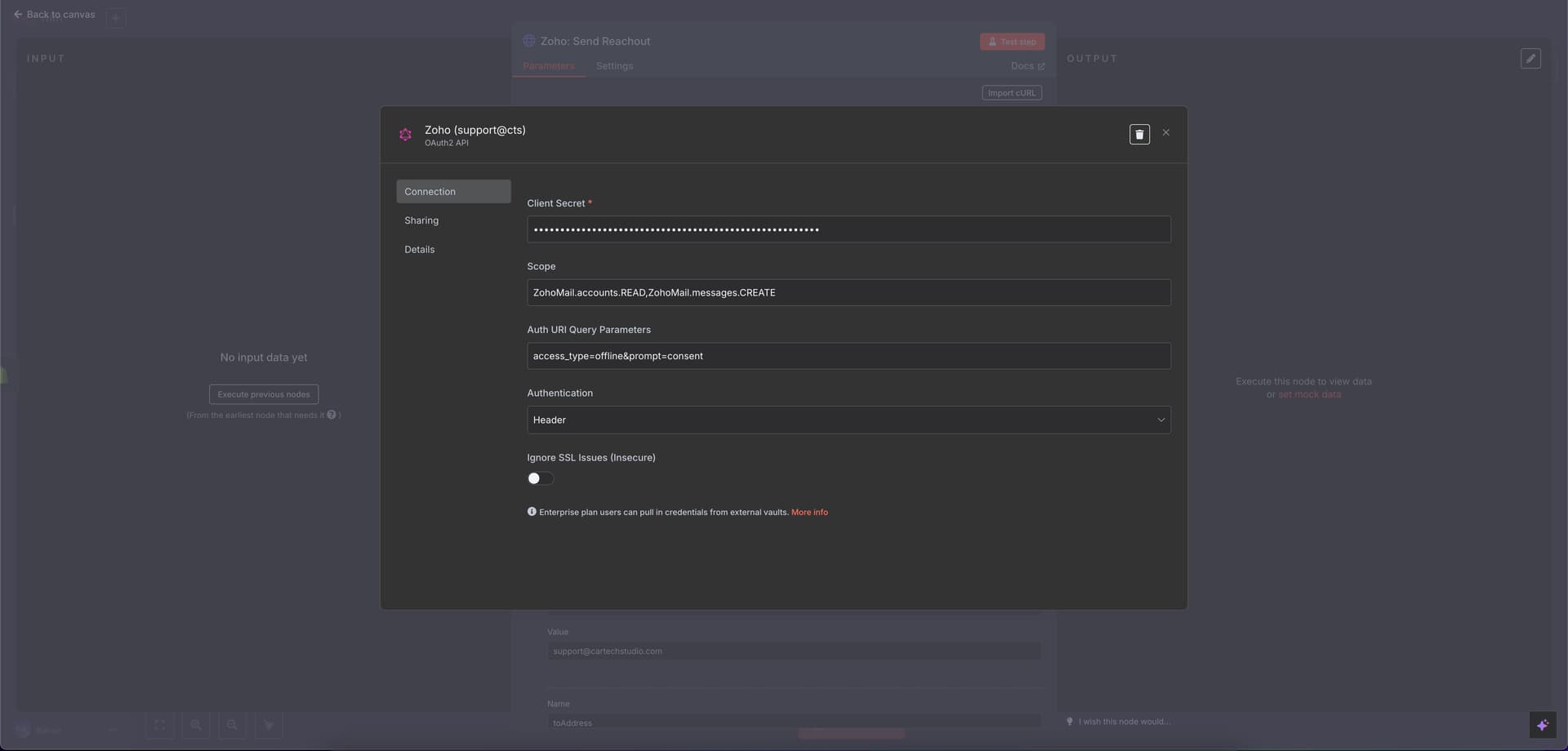Go back to canvas
The width and height of the screenshot is (1568, 751).
pos(54,15)
